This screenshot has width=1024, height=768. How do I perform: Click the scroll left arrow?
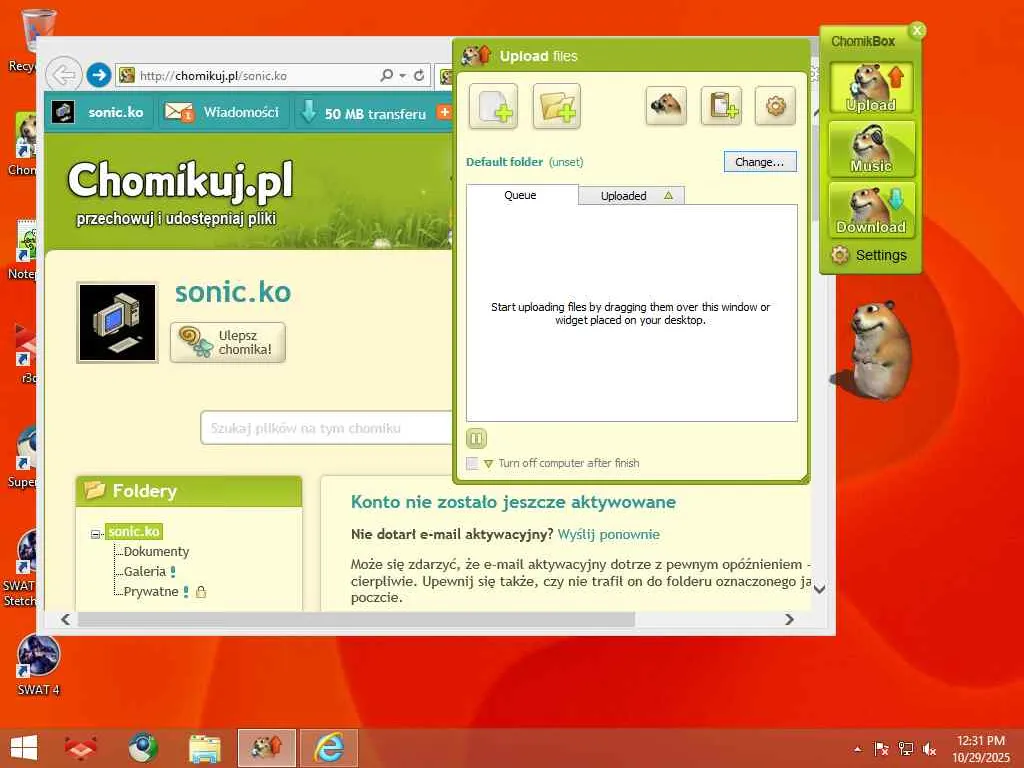pyautogui.click(x=65, y=619)
